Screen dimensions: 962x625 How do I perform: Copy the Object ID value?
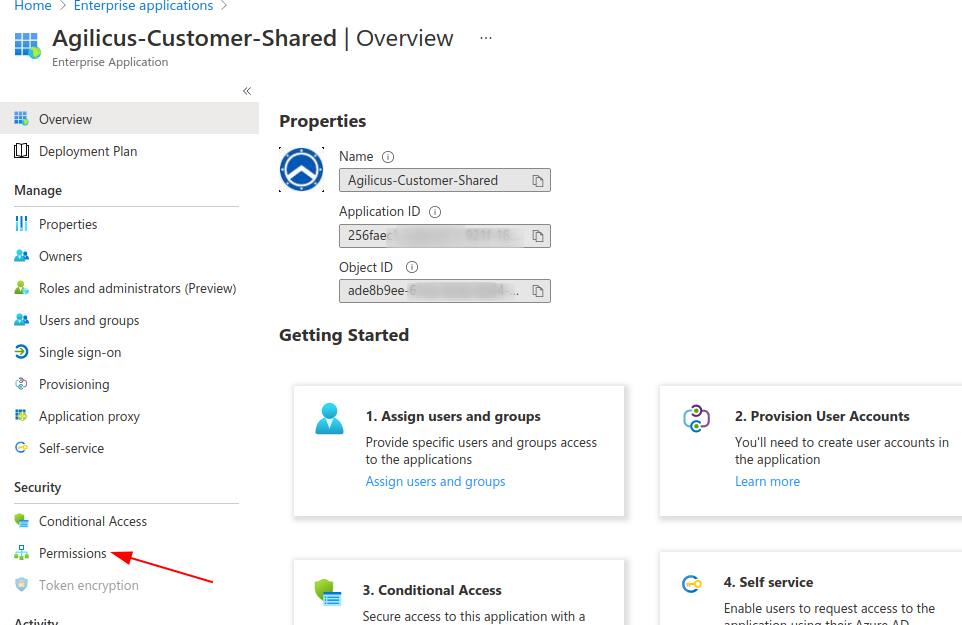click(x=538, y=291)
